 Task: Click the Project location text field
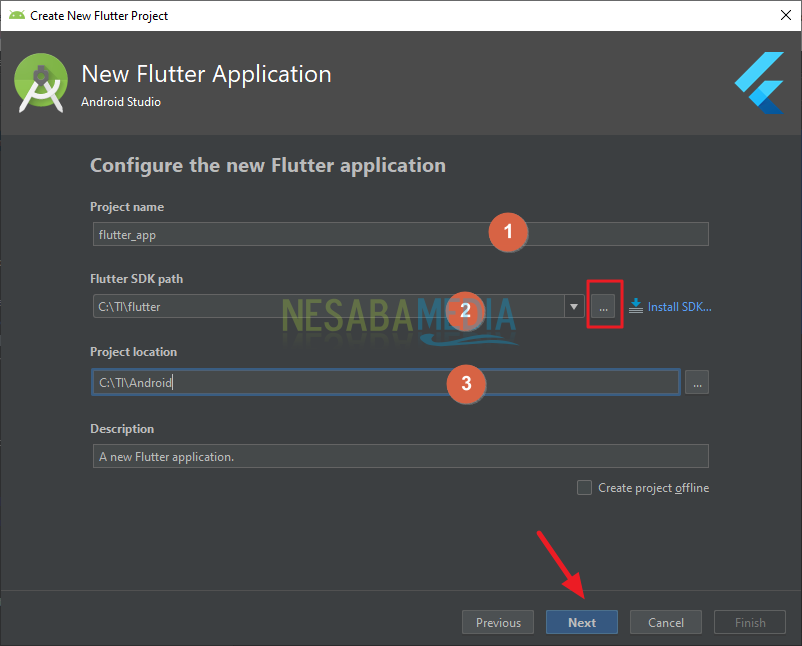(x=386, y=382)
